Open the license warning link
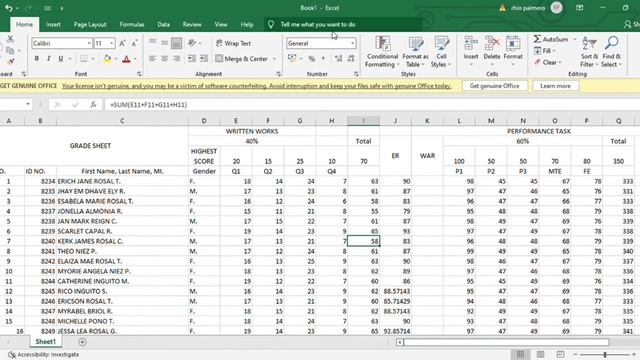The image size is (640, 360). point(256,86)
